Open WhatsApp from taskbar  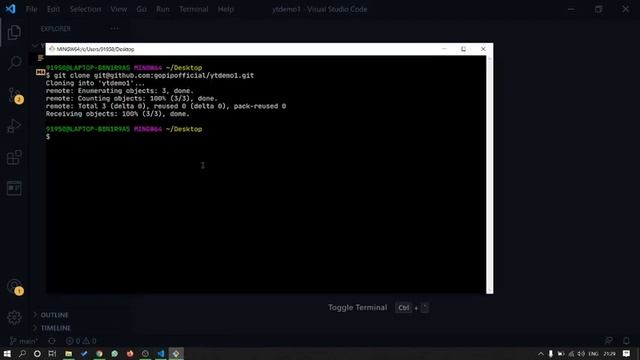tap(115, 353)
